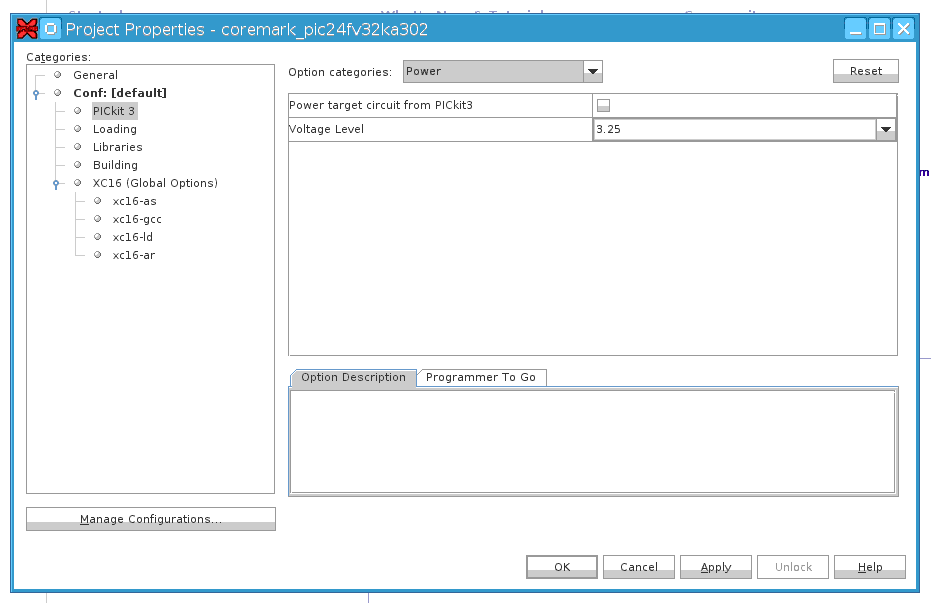Viewport: 936px width, 603px height.
Task: Click the window menu icon beside the logo
Action: point(51,29)
